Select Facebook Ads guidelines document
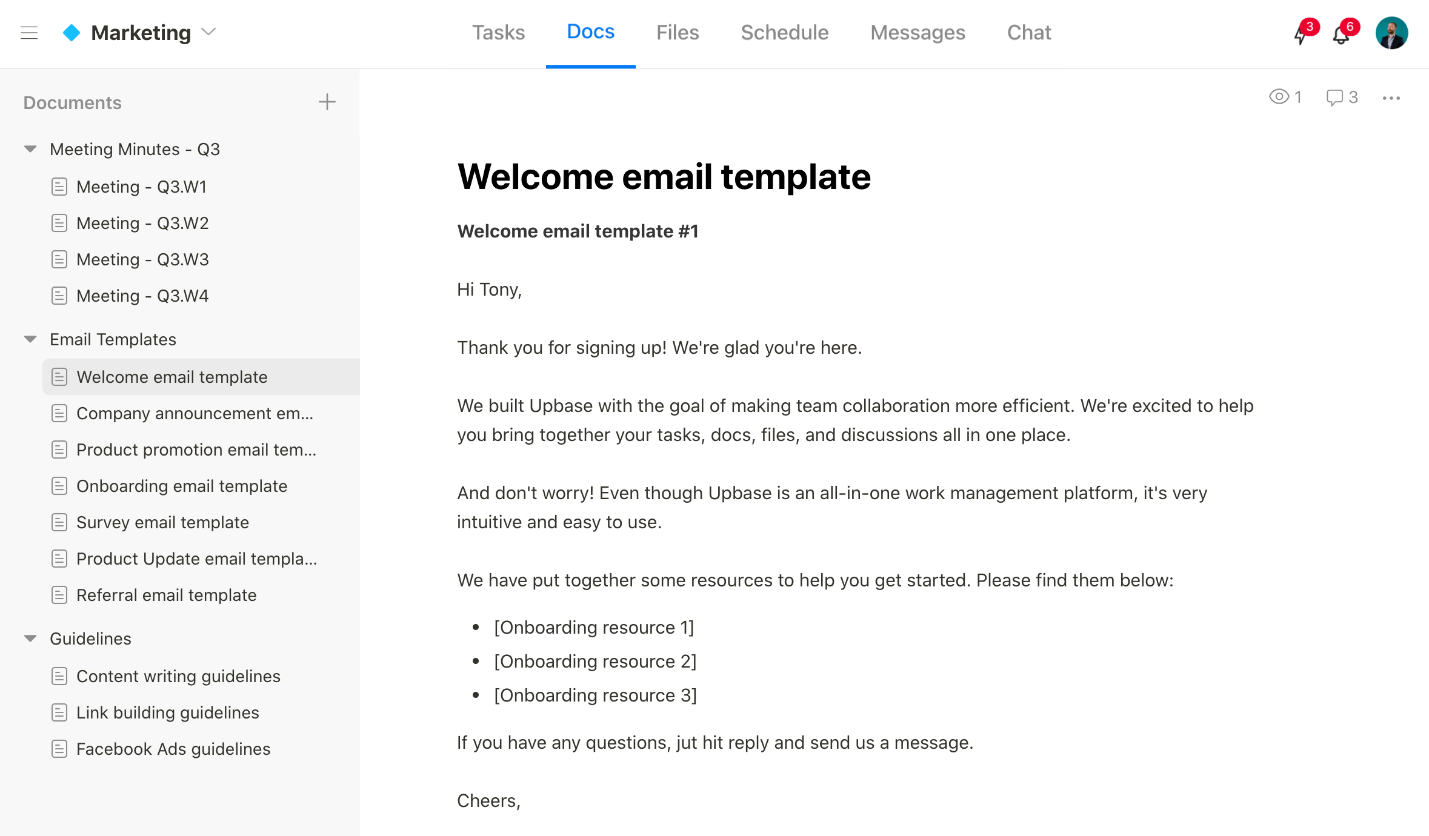1429x836 pixels. (x=173, y=749)
